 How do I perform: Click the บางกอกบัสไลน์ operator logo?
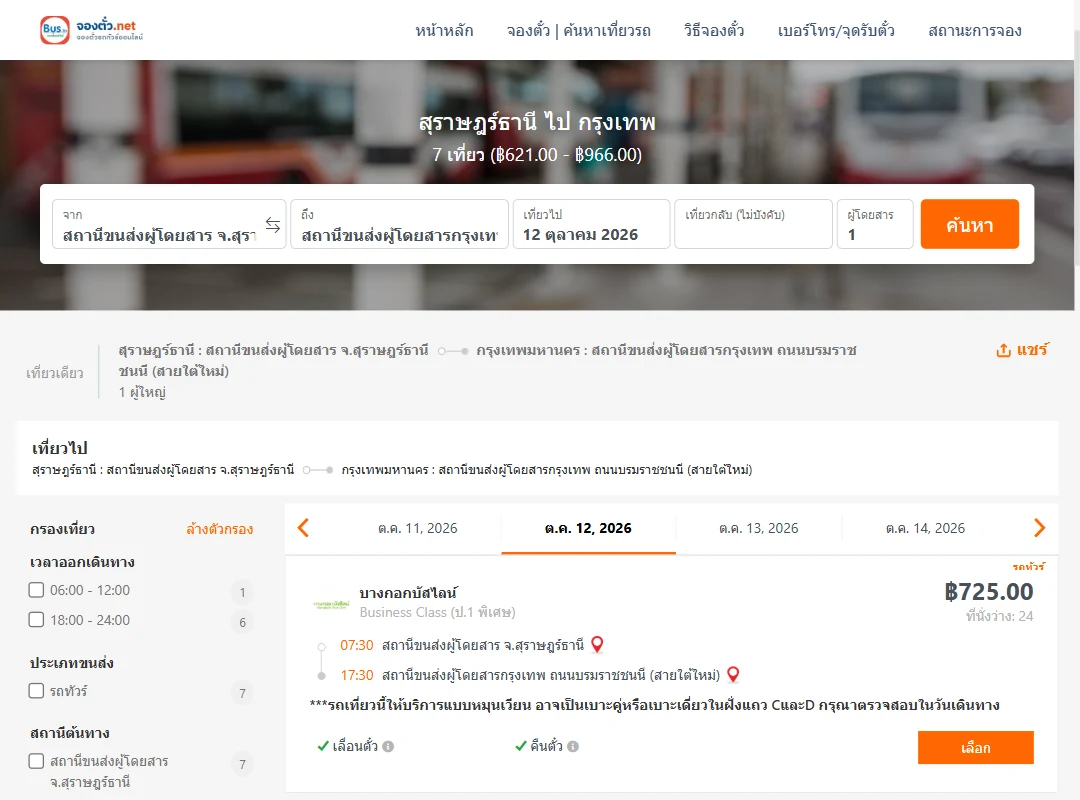[331, 604]
